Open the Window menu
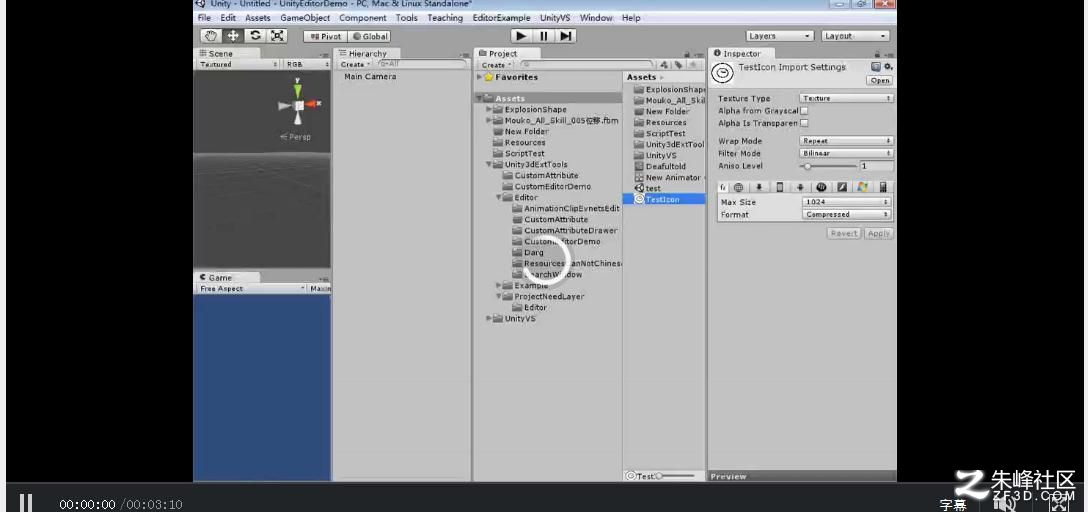 click(597, 18)
